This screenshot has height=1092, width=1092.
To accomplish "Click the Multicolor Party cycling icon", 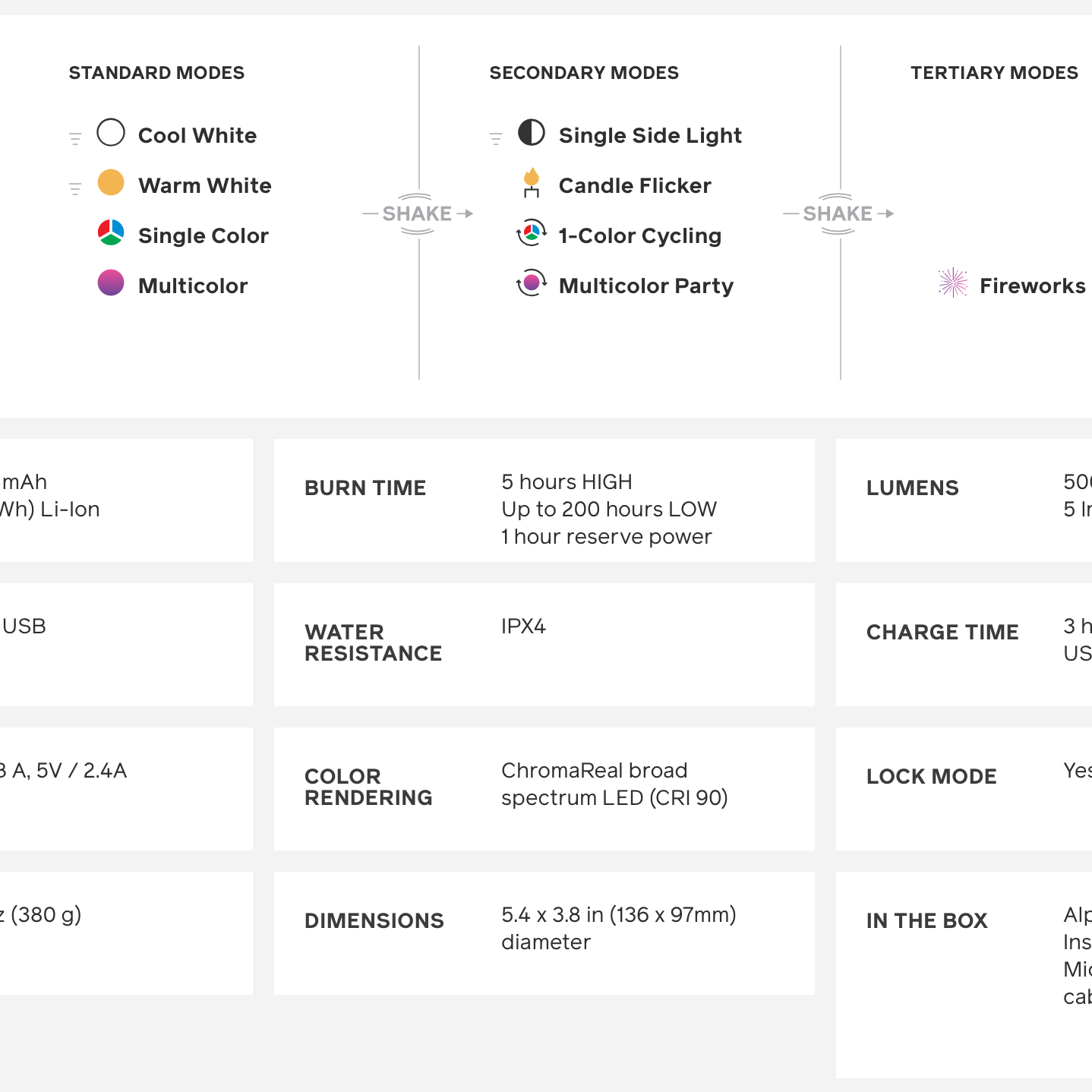I will pos(532,283).
